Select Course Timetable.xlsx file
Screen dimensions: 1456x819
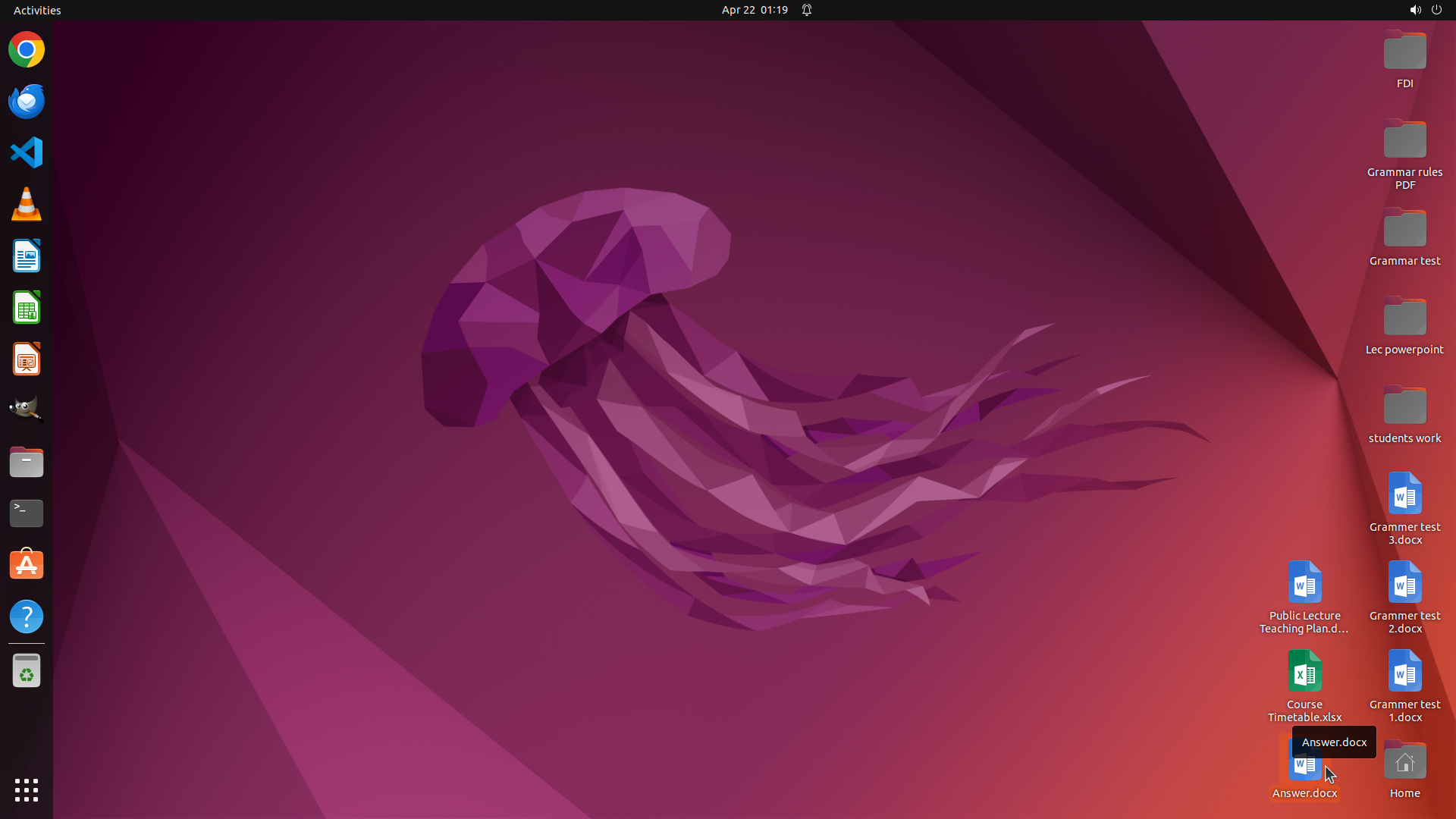pos(1304,672)
